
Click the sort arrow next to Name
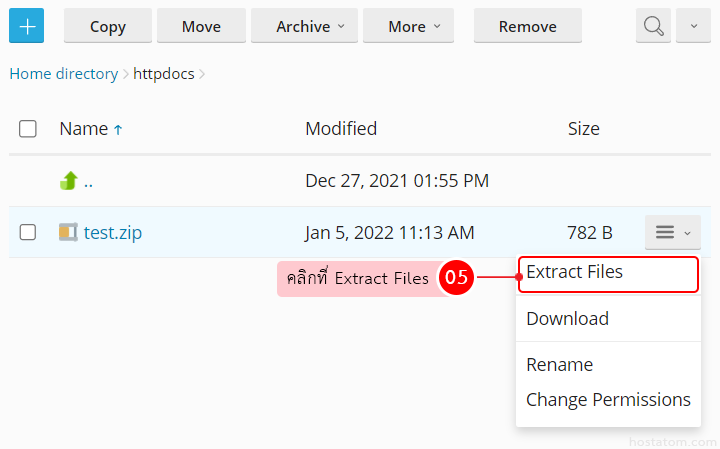118,129
